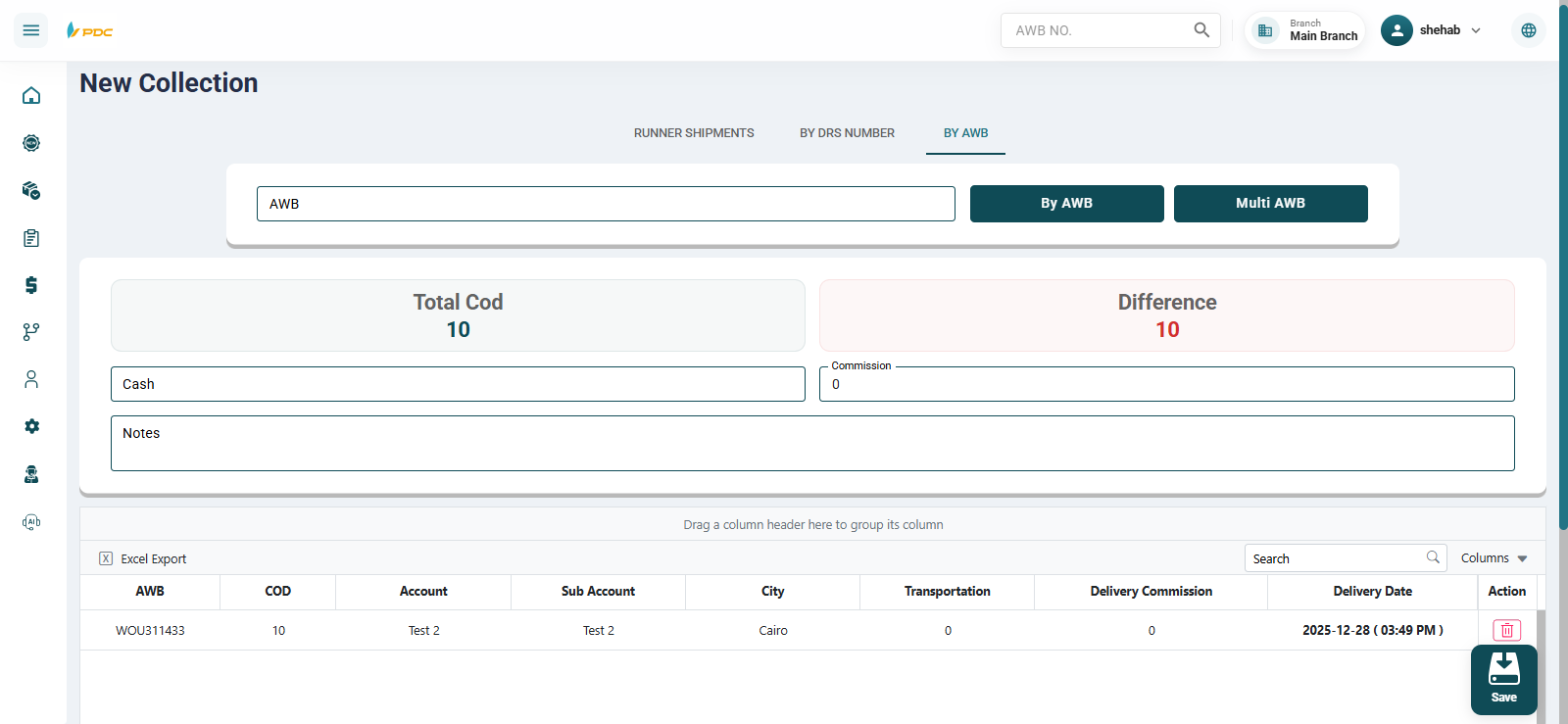
Task: Click the Home icon in sidebar
Action: [31, 95]
